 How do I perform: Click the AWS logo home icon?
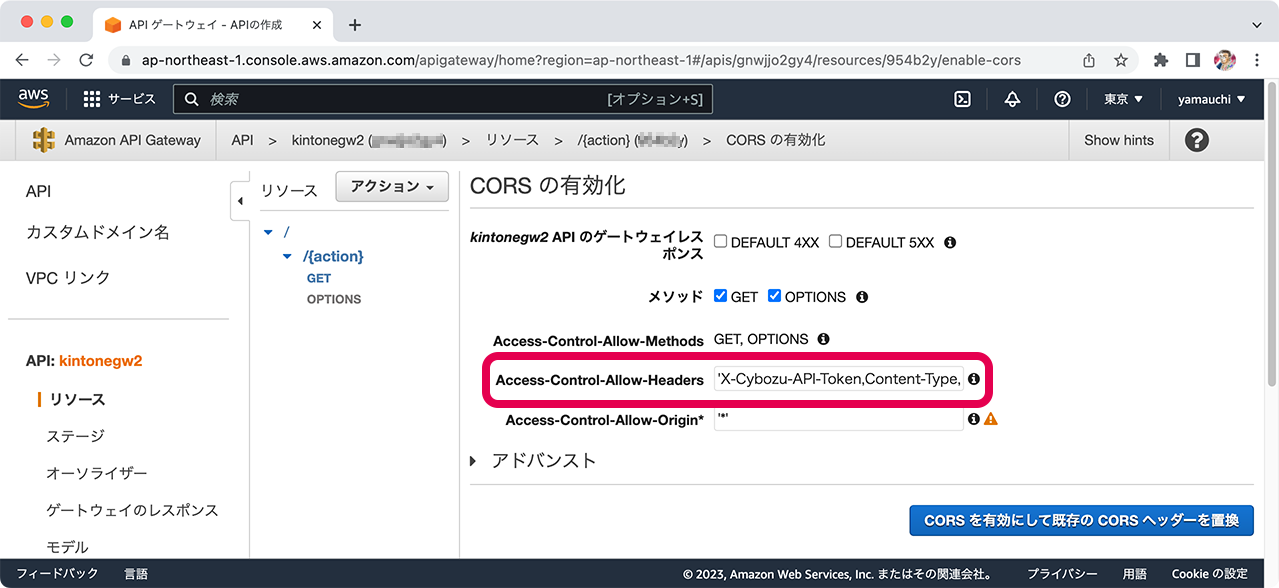[34, 98]
